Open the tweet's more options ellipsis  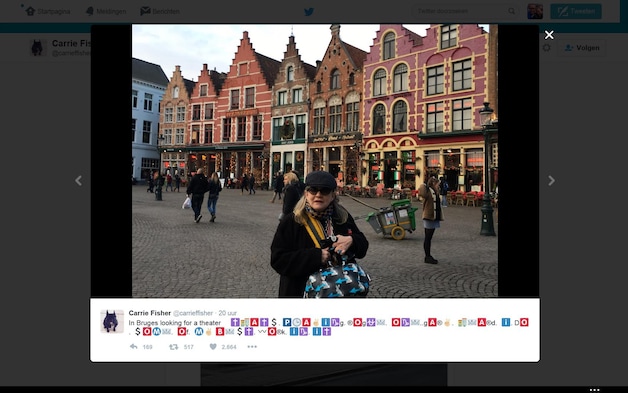pos(252,347)
